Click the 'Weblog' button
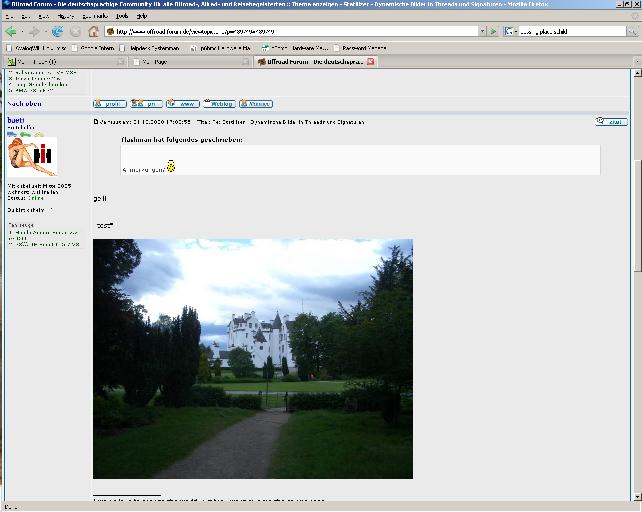Viewport: 642px width, 512px height. (x=219, y=104)
